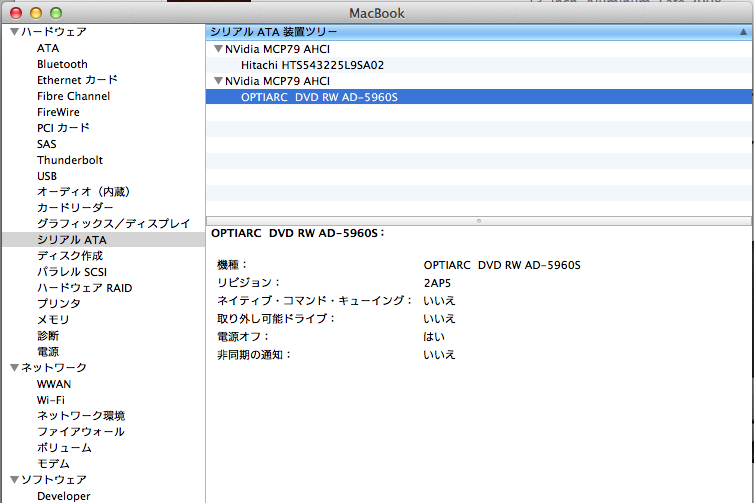Click the 非同期の通知 label
This screenshot has width=754, height=503.
[254, 355]
